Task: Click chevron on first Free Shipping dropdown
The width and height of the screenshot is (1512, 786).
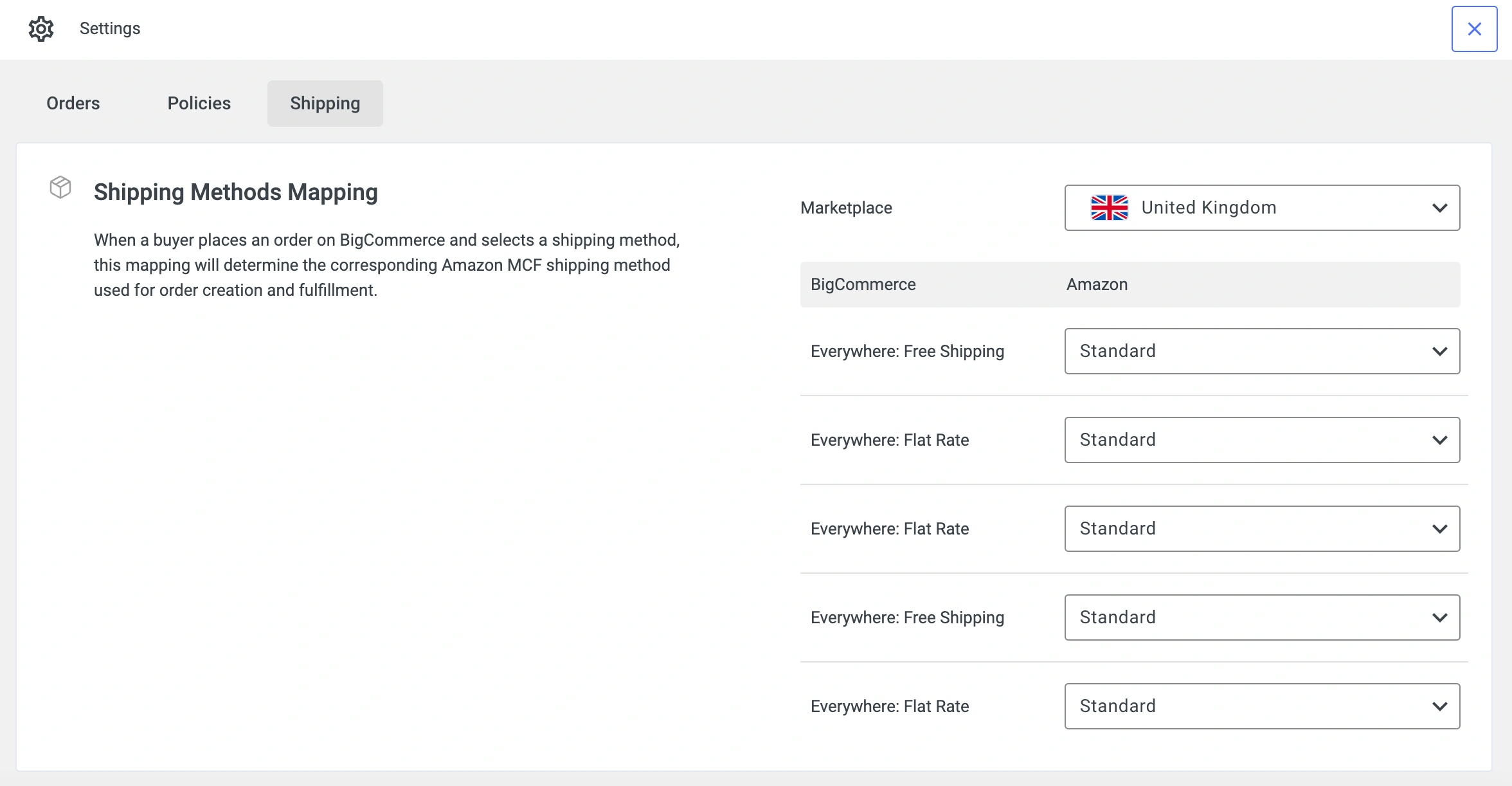Action: click(1439, 351)
